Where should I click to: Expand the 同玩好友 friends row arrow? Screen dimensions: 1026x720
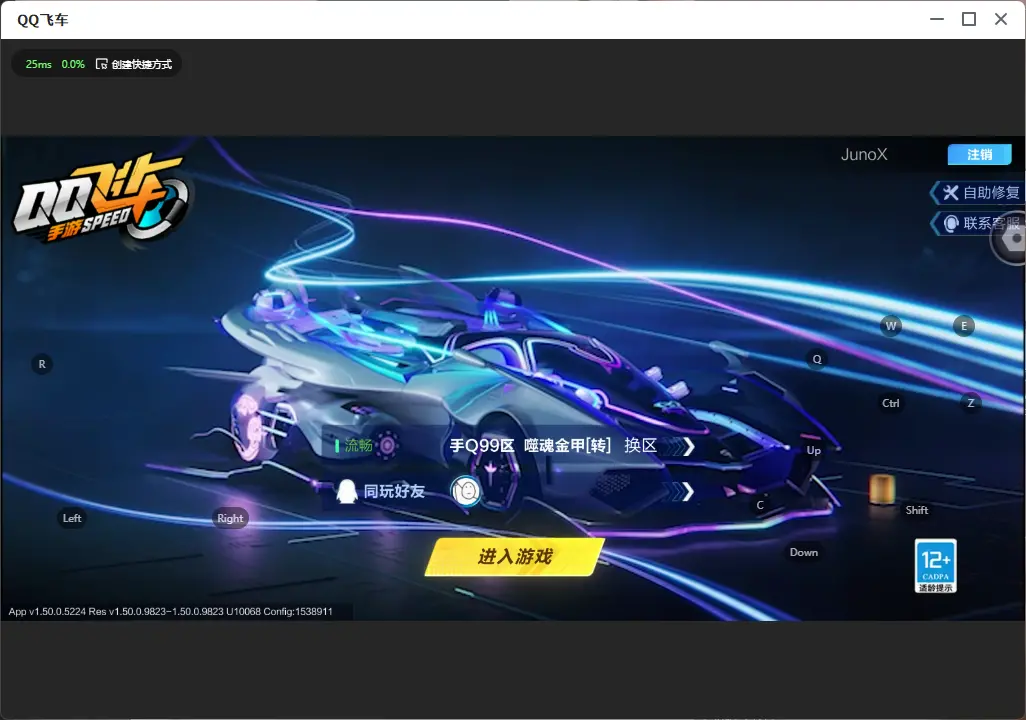pyautogui.click(x=686, y=492)
